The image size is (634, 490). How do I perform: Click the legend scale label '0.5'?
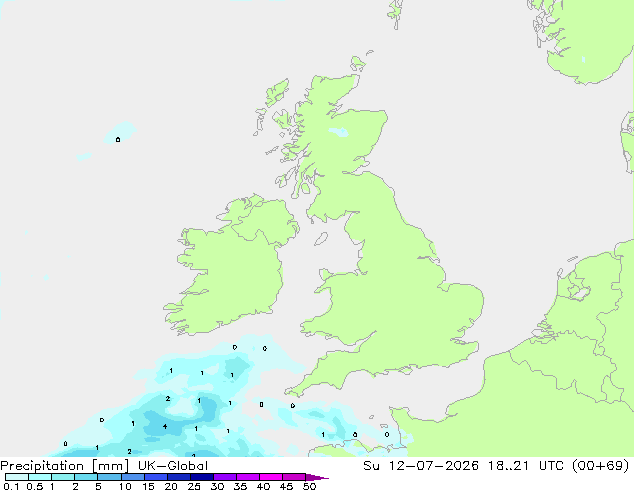click(x=34, y=486)
